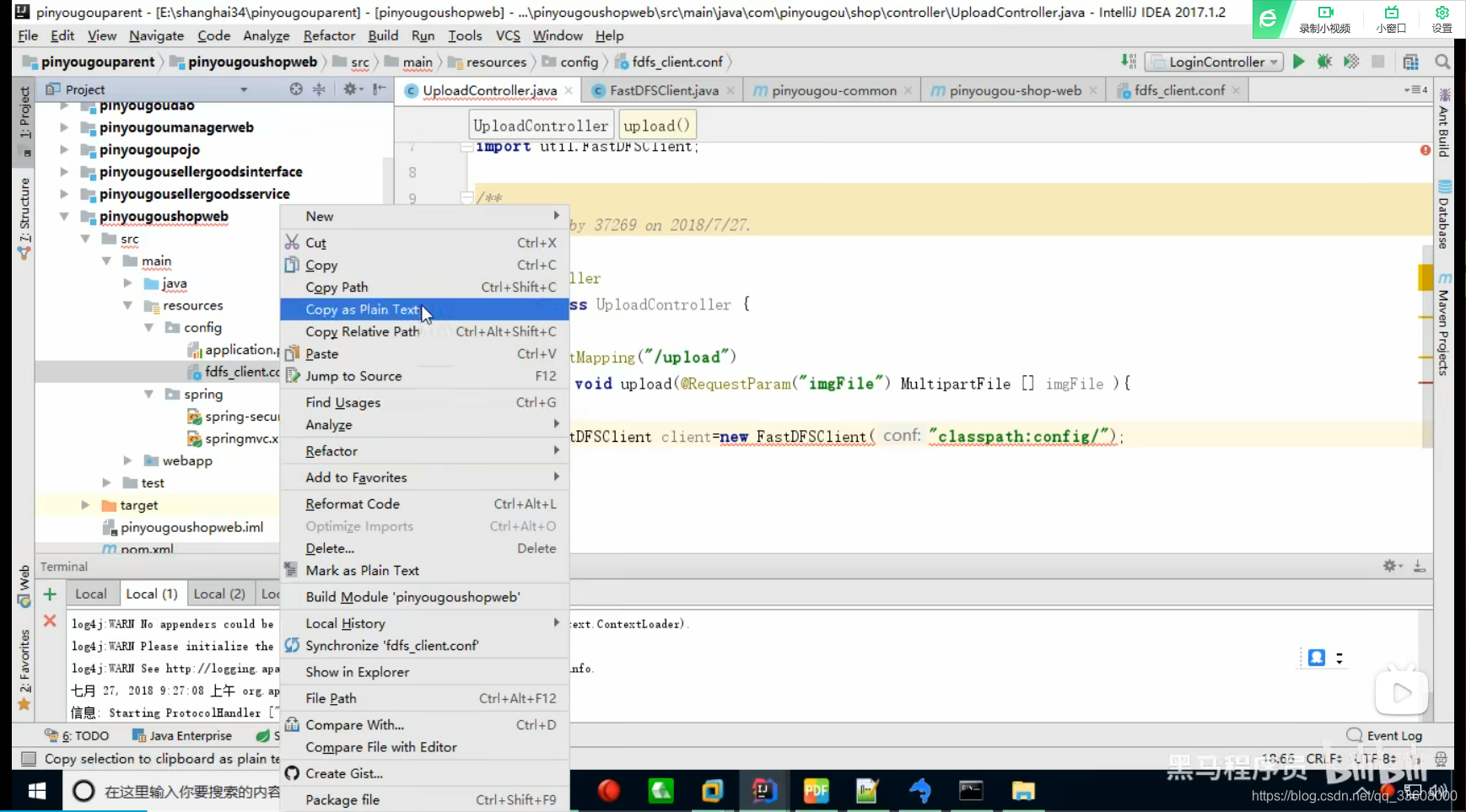Open terminal panel settings gear
Image resolution: width=1466 pixels, height=812 pixels.
(1392, 567)
